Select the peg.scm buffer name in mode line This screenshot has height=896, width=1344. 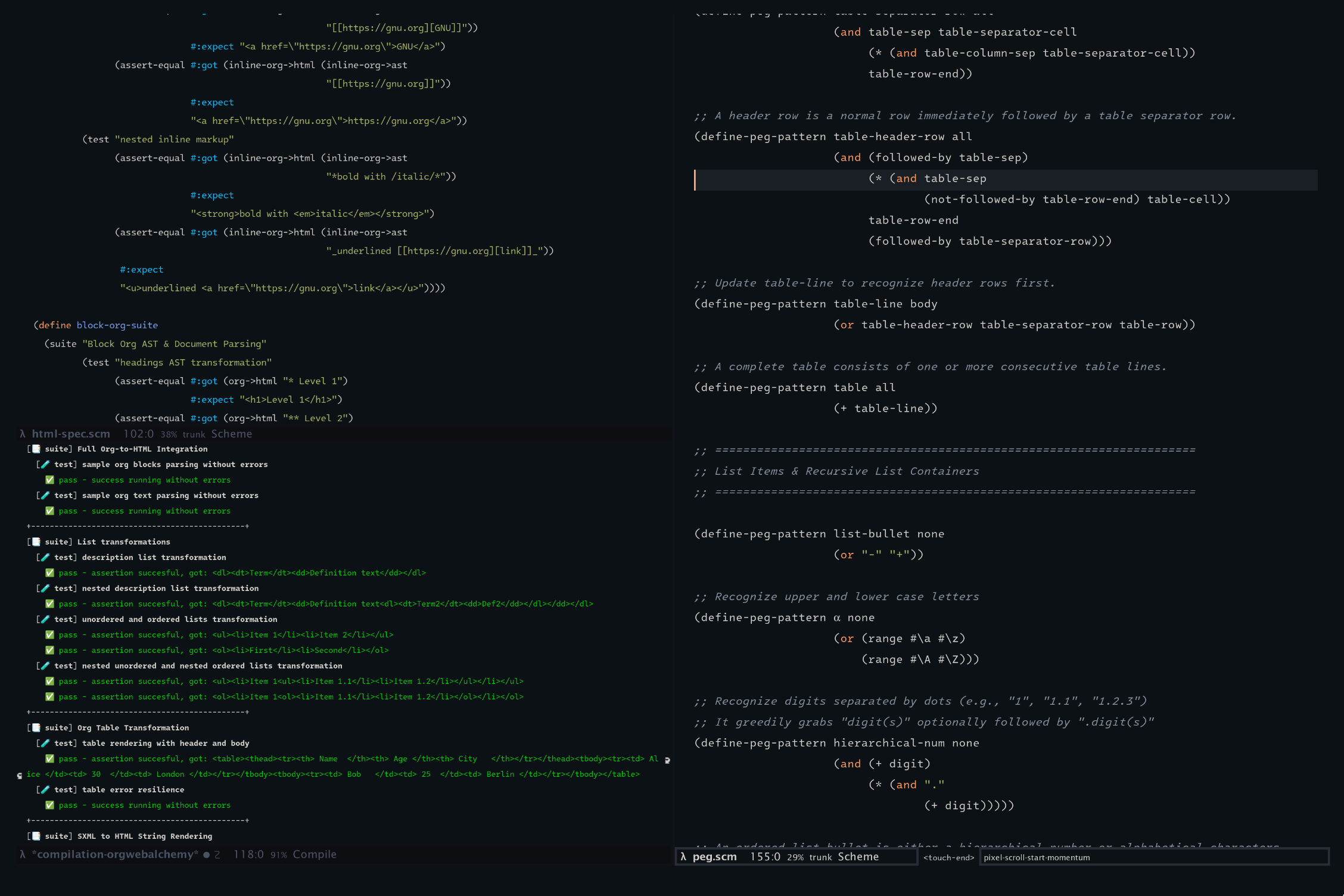[x=714, y=857]
